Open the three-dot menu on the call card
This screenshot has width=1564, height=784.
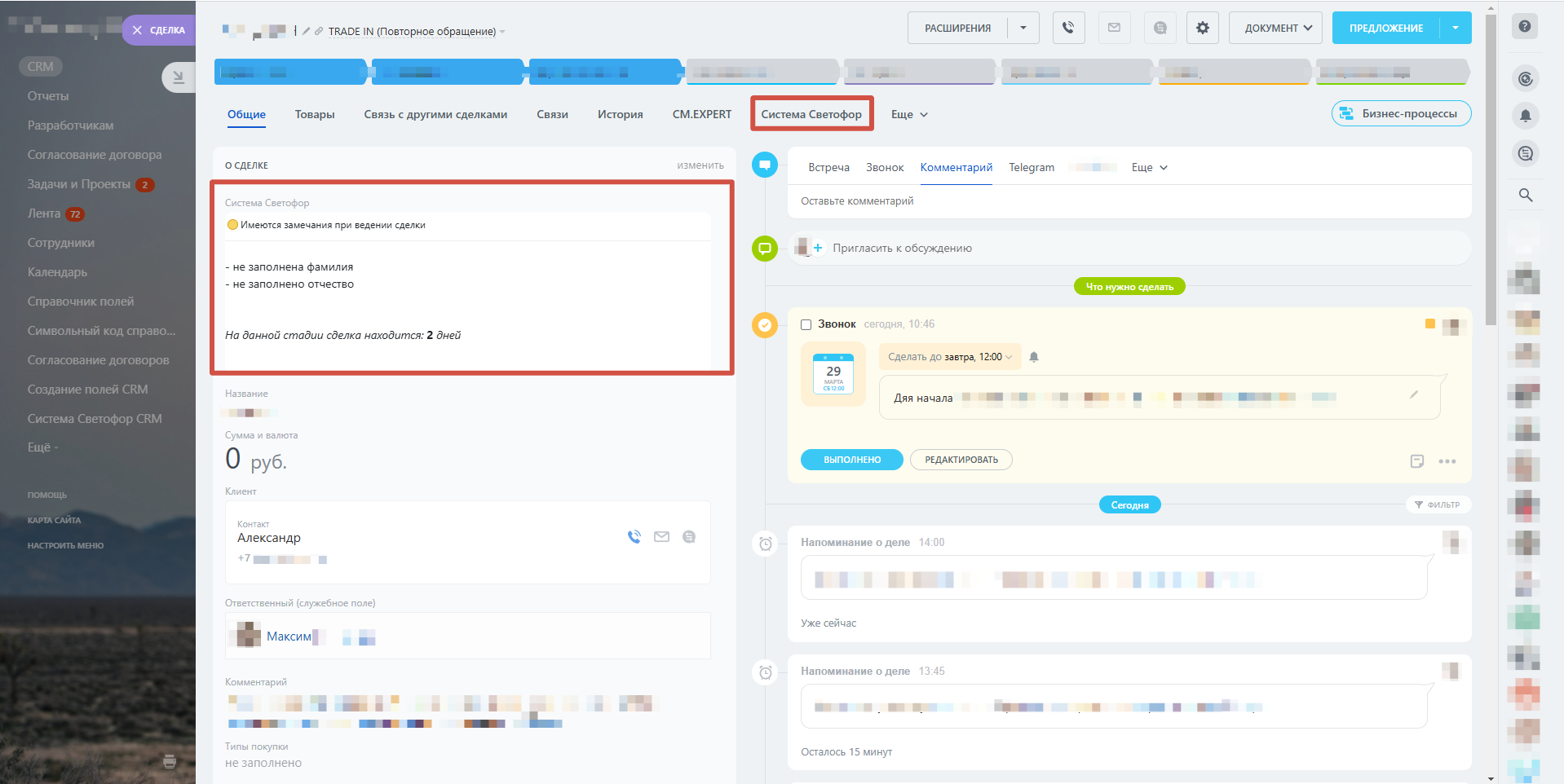[x=1447, y=461]
